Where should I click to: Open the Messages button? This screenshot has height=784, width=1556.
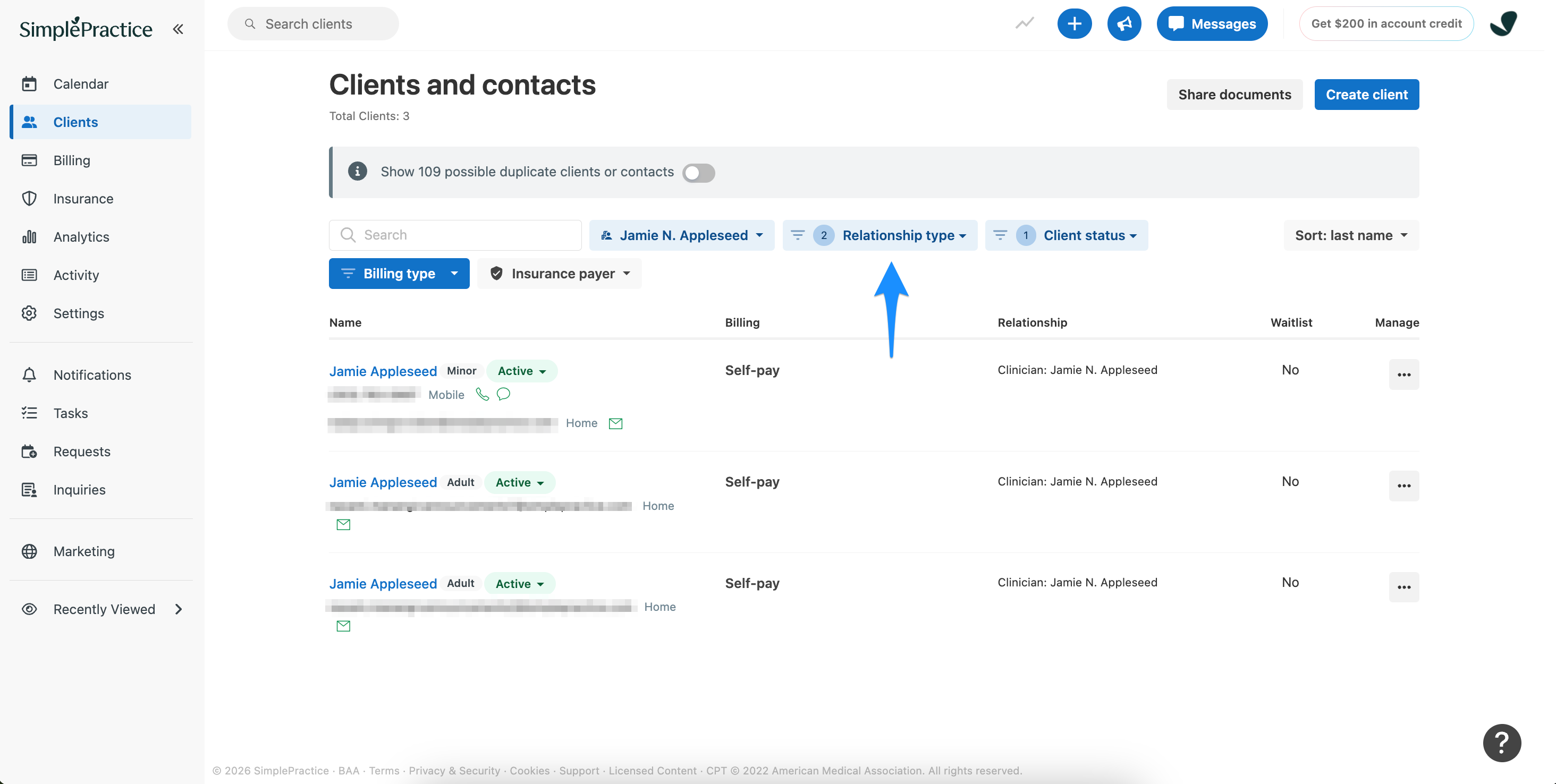1212,23
